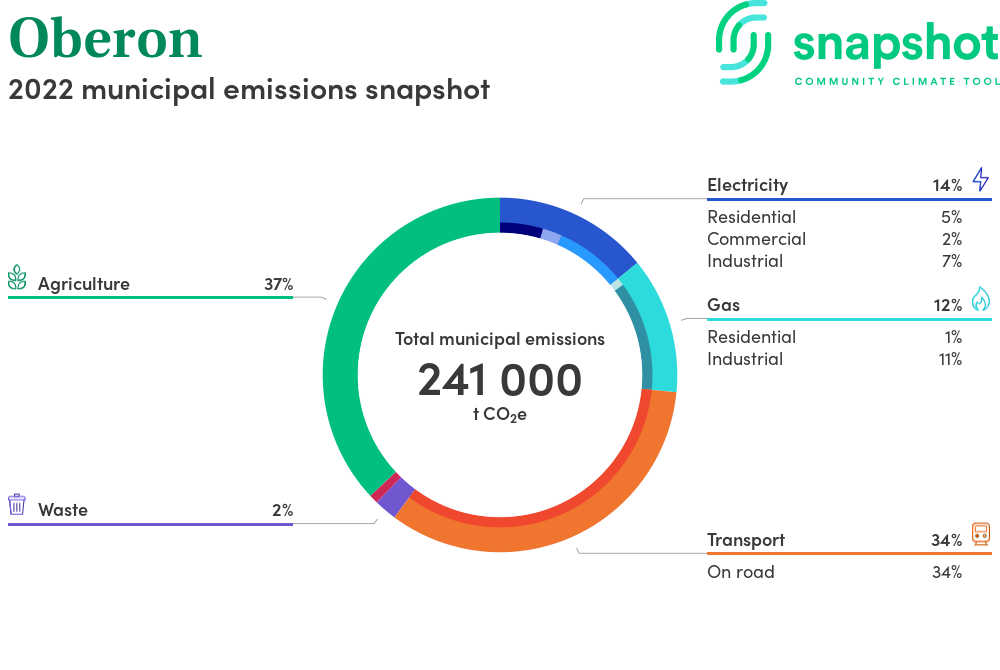Click the Electricity category heading

pos(747,185)
